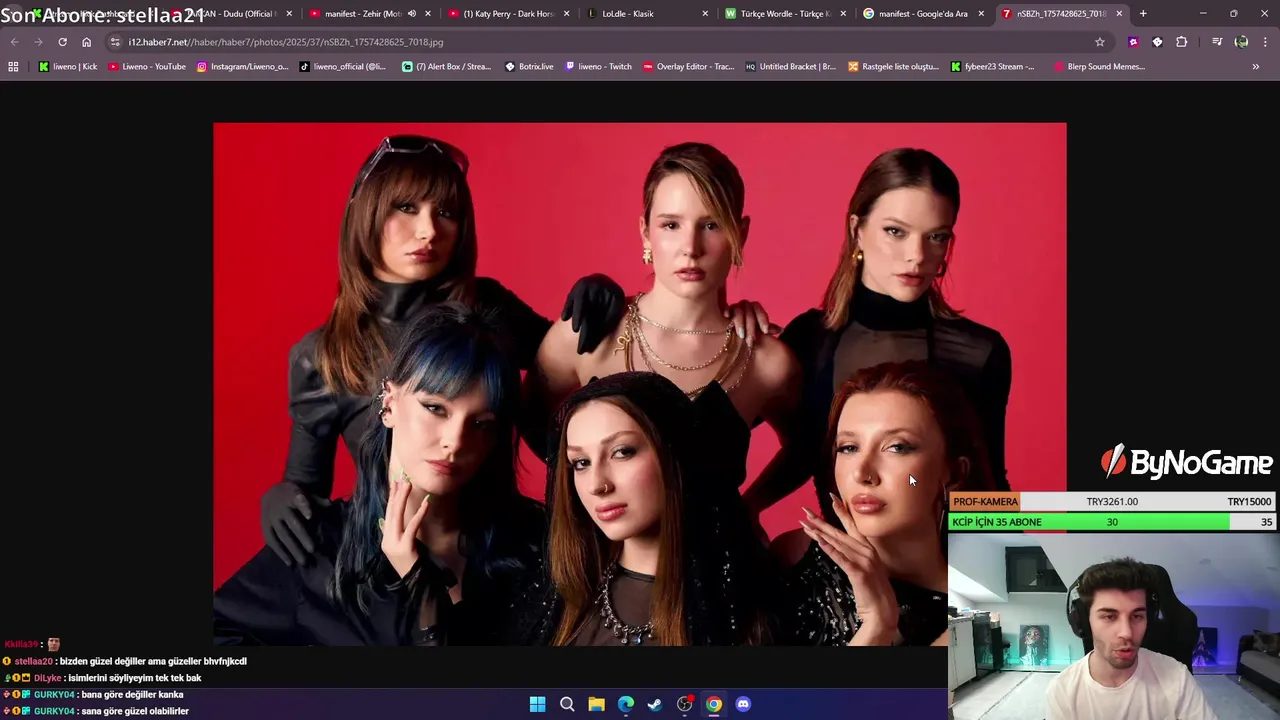Navigate back in browser history
Viewport: 1280px width, 720px height.
[14, 42]
